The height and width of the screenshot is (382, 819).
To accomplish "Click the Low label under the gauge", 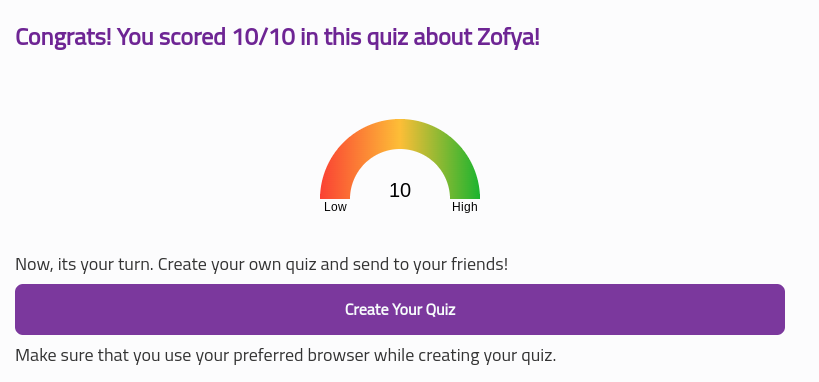I will tap(335, 207).
